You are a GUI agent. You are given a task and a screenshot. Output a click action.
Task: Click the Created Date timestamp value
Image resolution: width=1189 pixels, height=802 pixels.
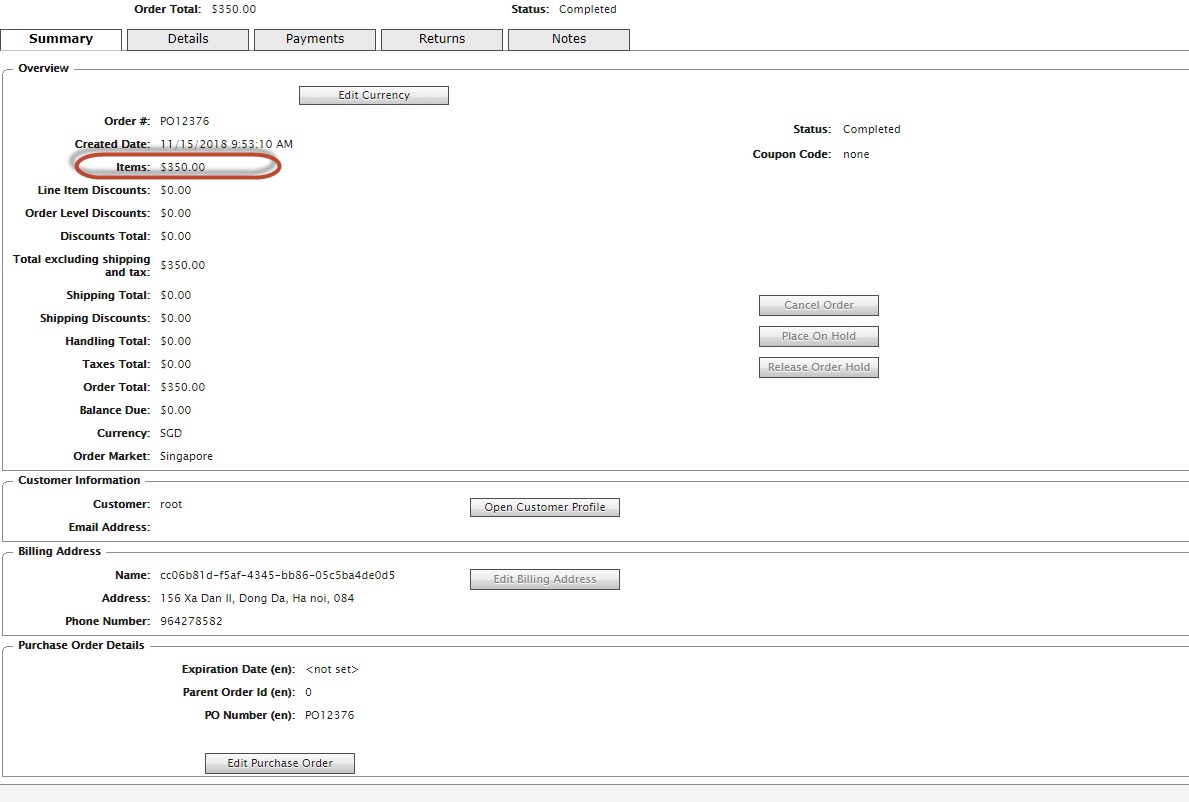point(226,144)
